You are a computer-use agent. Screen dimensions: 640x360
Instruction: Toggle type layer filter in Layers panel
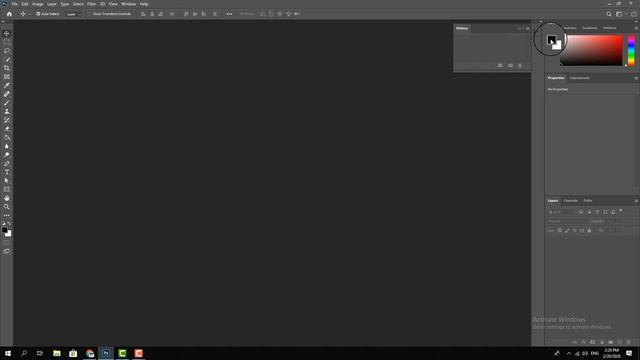click(597, 212)
